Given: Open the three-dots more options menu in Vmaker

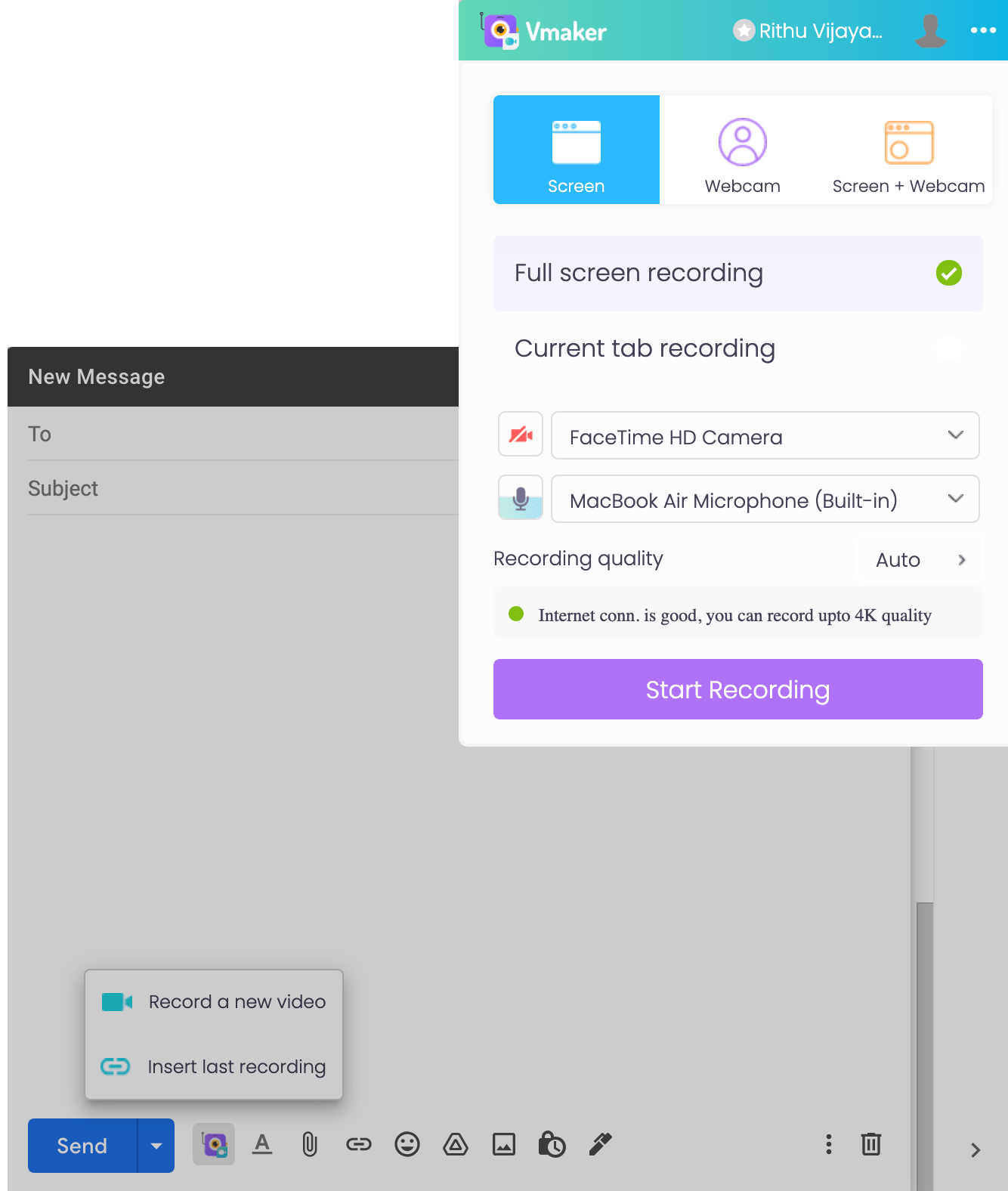Looking at the screenshot, I should coord(983,30).
